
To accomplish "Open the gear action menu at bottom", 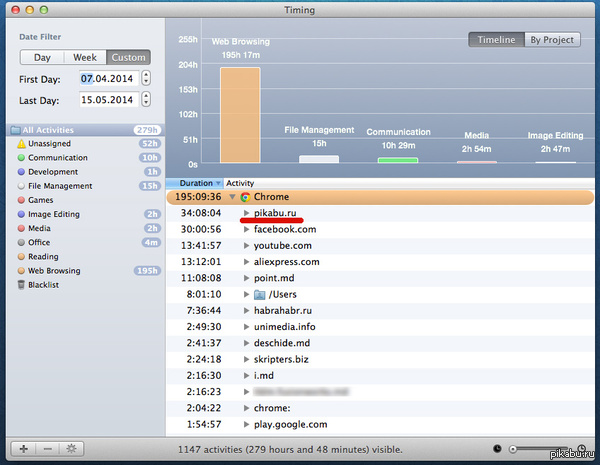I will pos(70,450).
